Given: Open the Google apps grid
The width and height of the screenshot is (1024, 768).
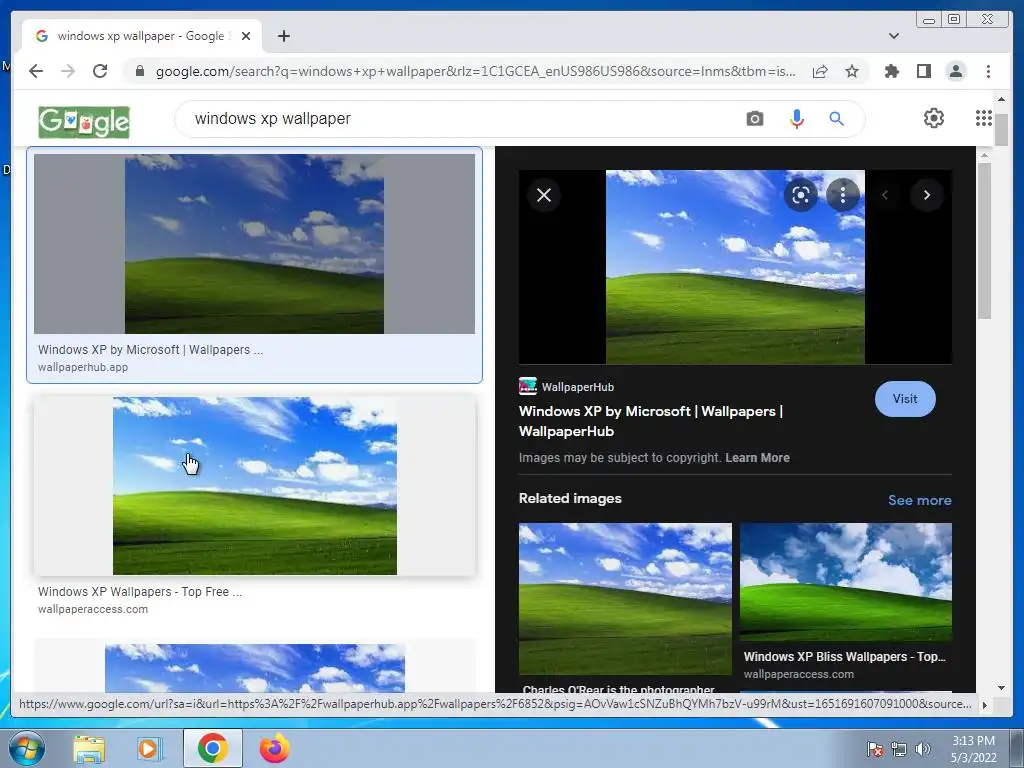Looking at the screenshot, I should [984, 118].
